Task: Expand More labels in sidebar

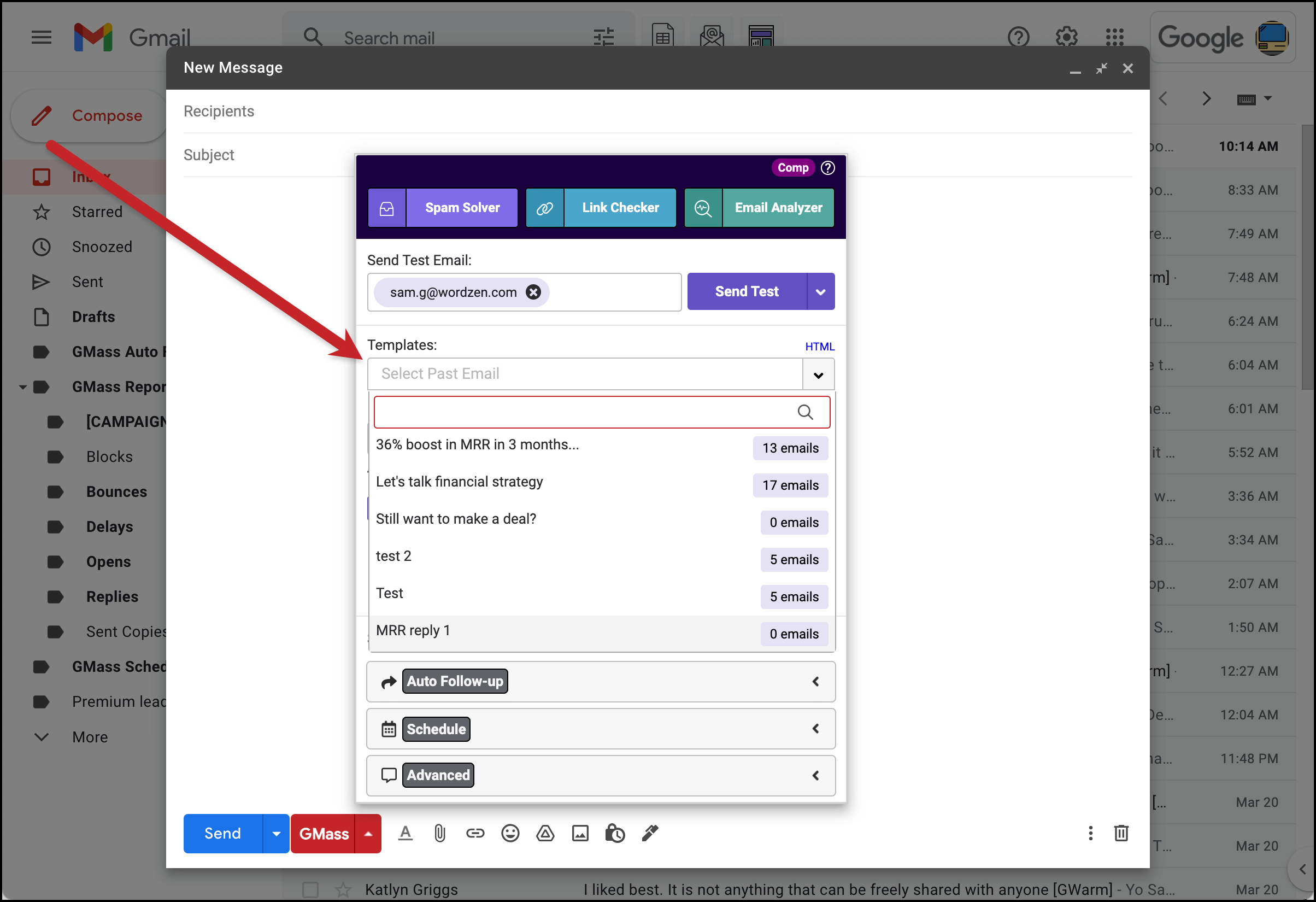Action: (71, 737)
